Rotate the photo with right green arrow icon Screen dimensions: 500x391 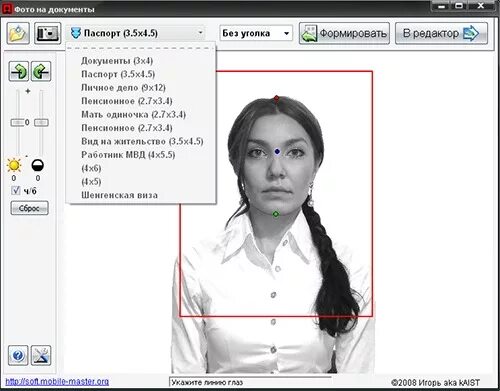tap(41, 71)
